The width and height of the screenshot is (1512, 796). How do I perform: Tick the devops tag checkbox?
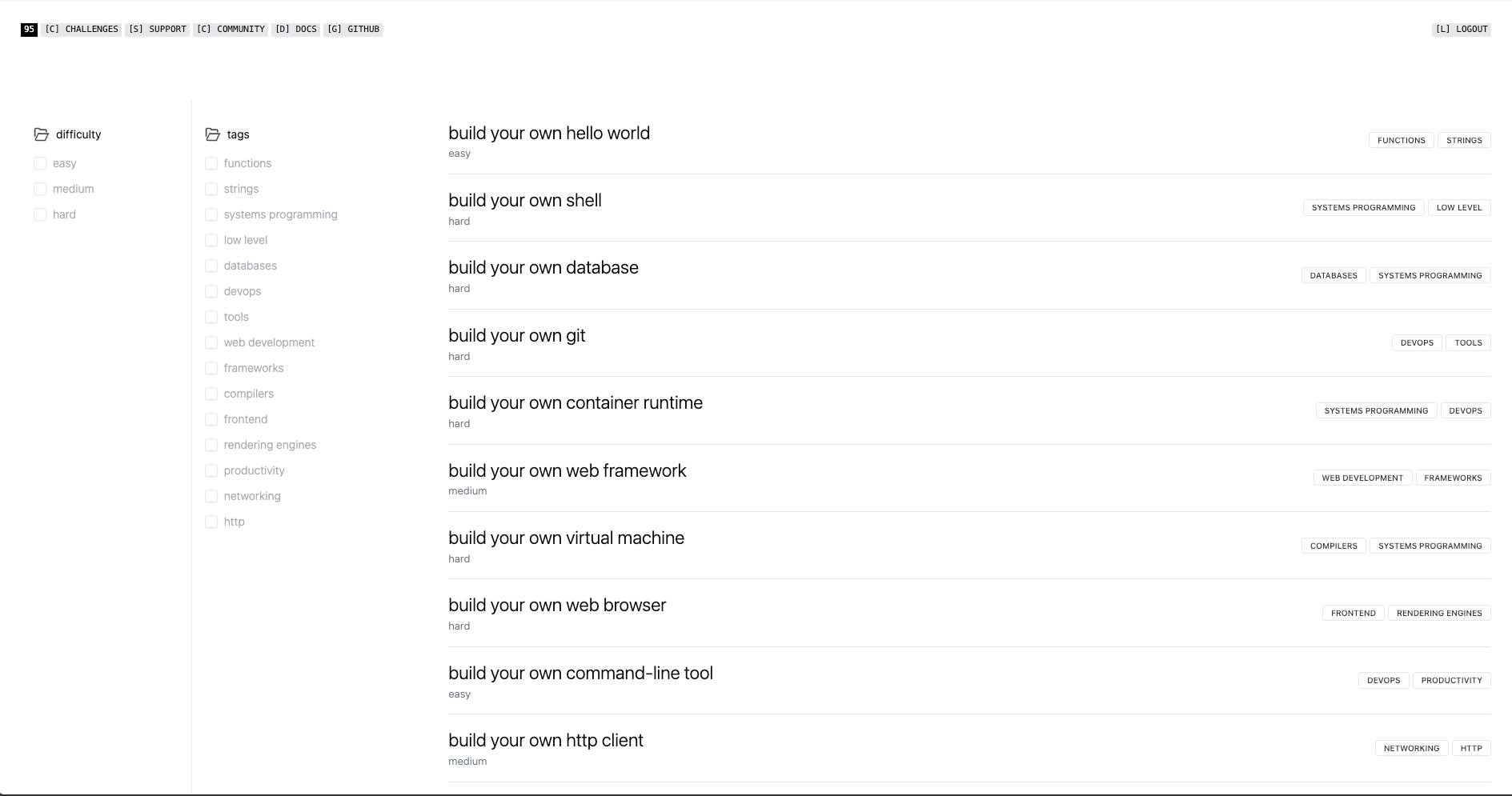[x=211, y=291]
